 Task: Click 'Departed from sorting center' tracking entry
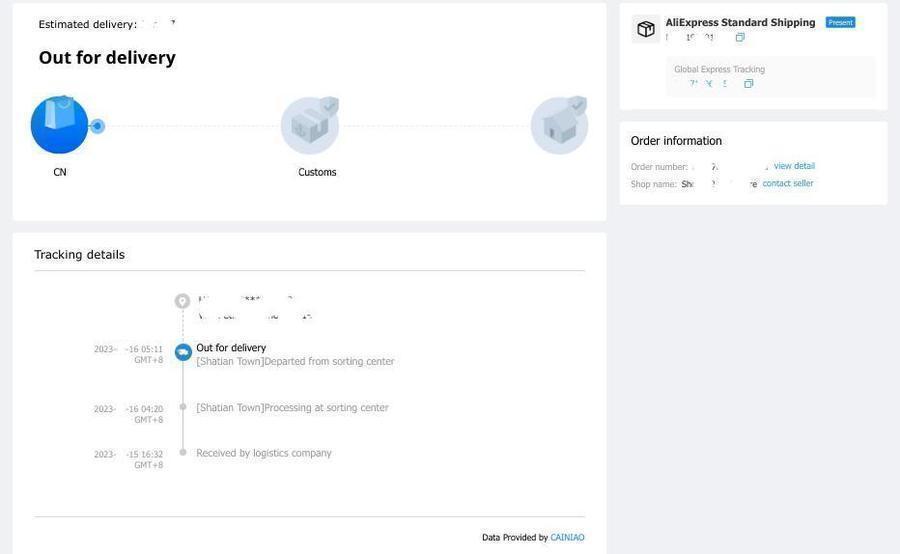(x=295, y=361)
